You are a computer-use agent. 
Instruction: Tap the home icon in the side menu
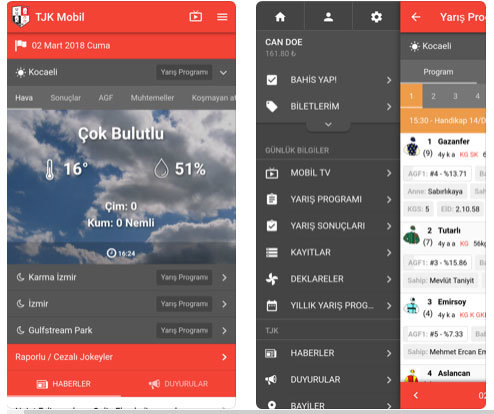[x=280, y=17]
